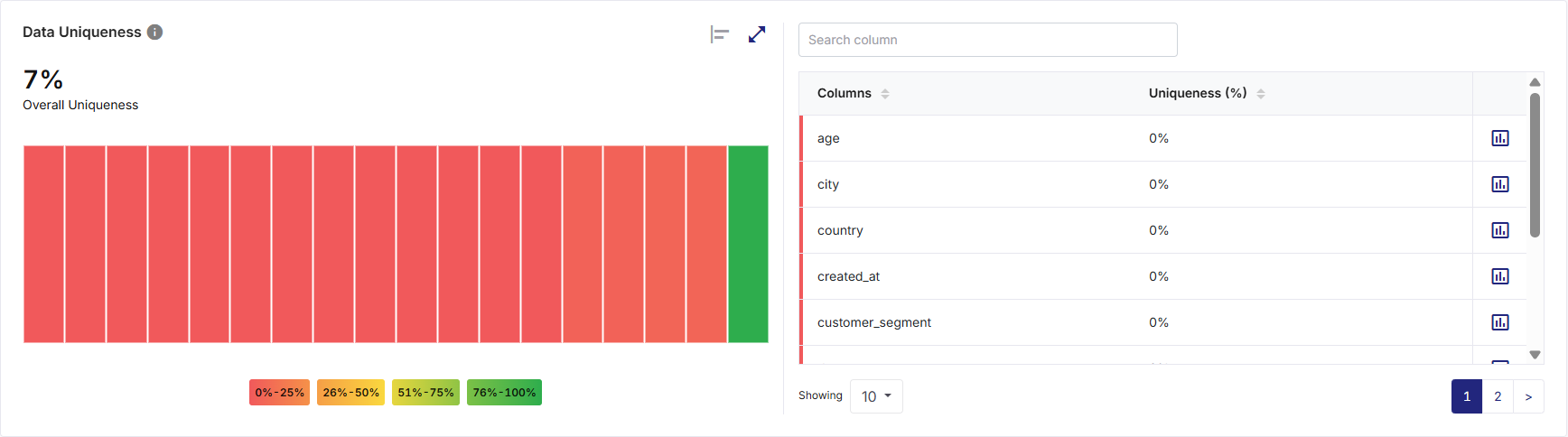The height and width of the screenshot is (437, 1568).
Task: Toggle the 76%-100% legend filter
Action: point(504,393)
